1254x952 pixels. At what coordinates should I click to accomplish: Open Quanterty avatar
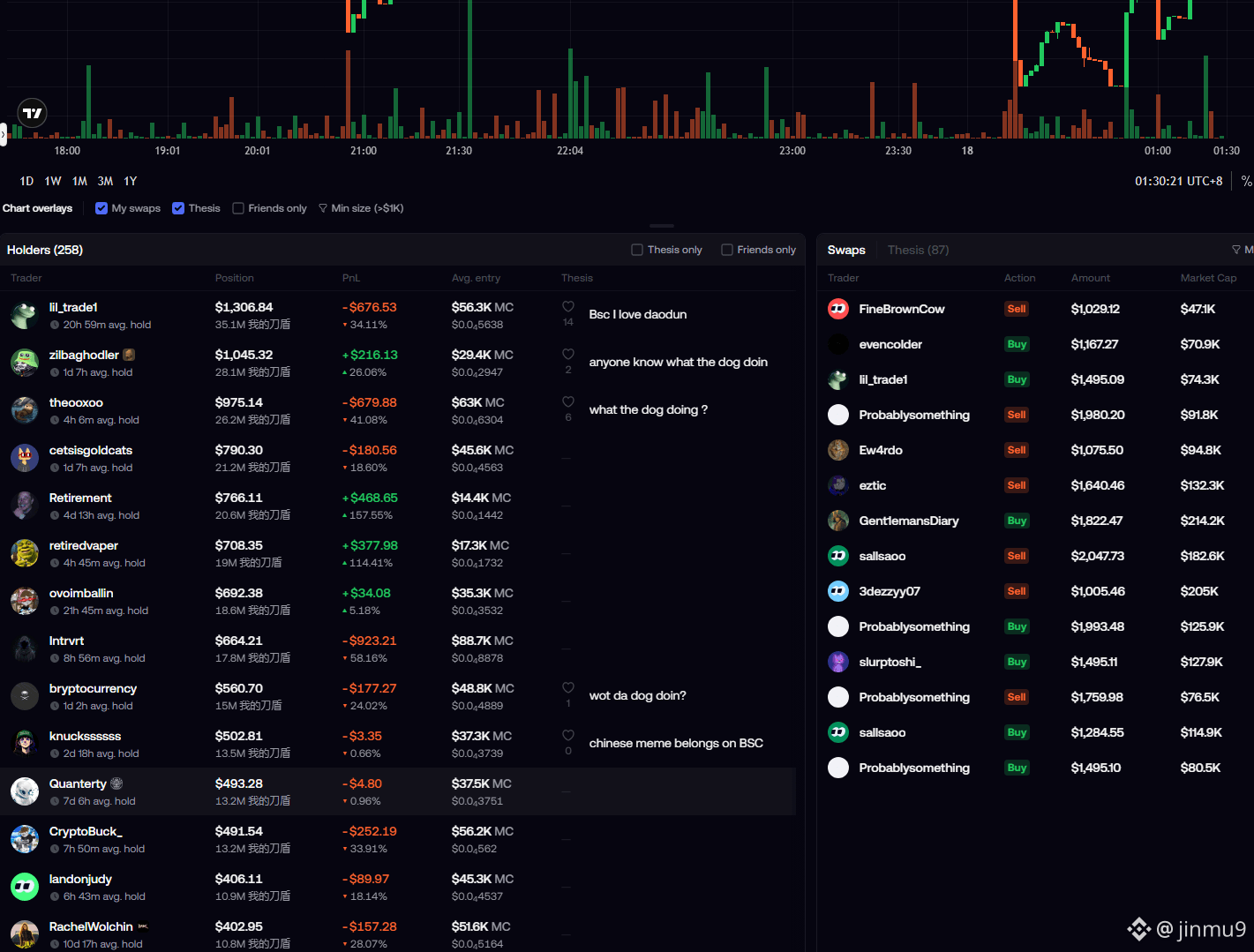(25, 791)
